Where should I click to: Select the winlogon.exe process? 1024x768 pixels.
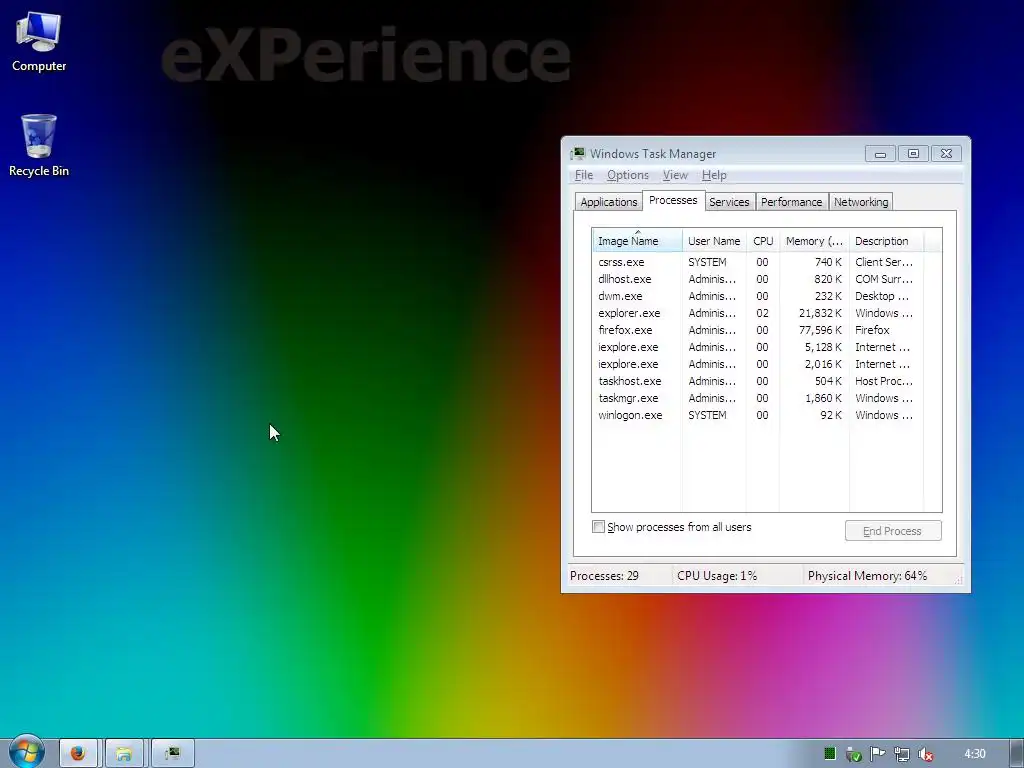[x=758, y=415]
